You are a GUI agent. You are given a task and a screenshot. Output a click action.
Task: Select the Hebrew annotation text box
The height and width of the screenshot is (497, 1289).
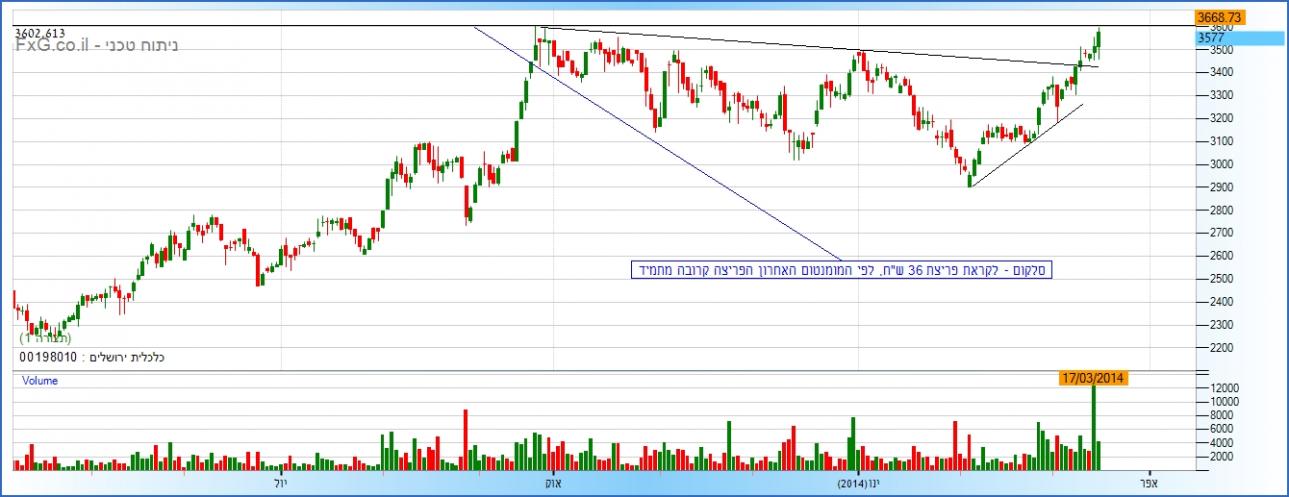[842, 270]
